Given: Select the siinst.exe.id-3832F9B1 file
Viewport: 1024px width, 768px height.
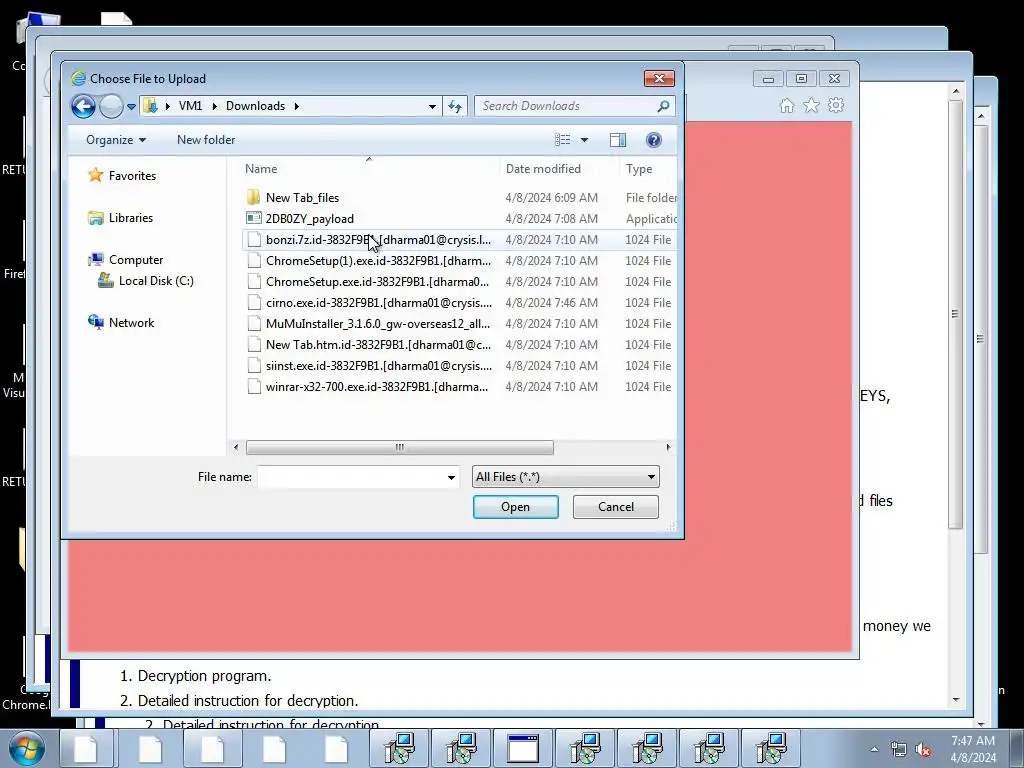Looking at the screenshot, I should tap(459, 366).
